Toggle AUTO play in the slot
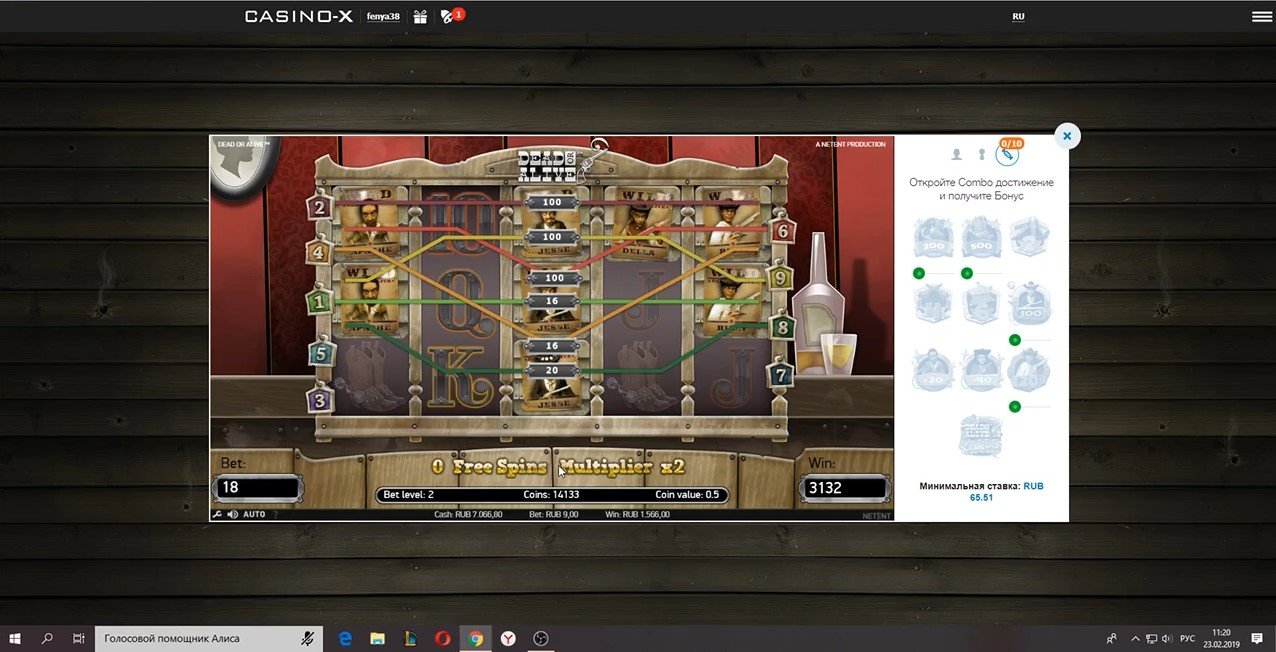This screenshot has height=652, width=1276. [x=254, y=514]
